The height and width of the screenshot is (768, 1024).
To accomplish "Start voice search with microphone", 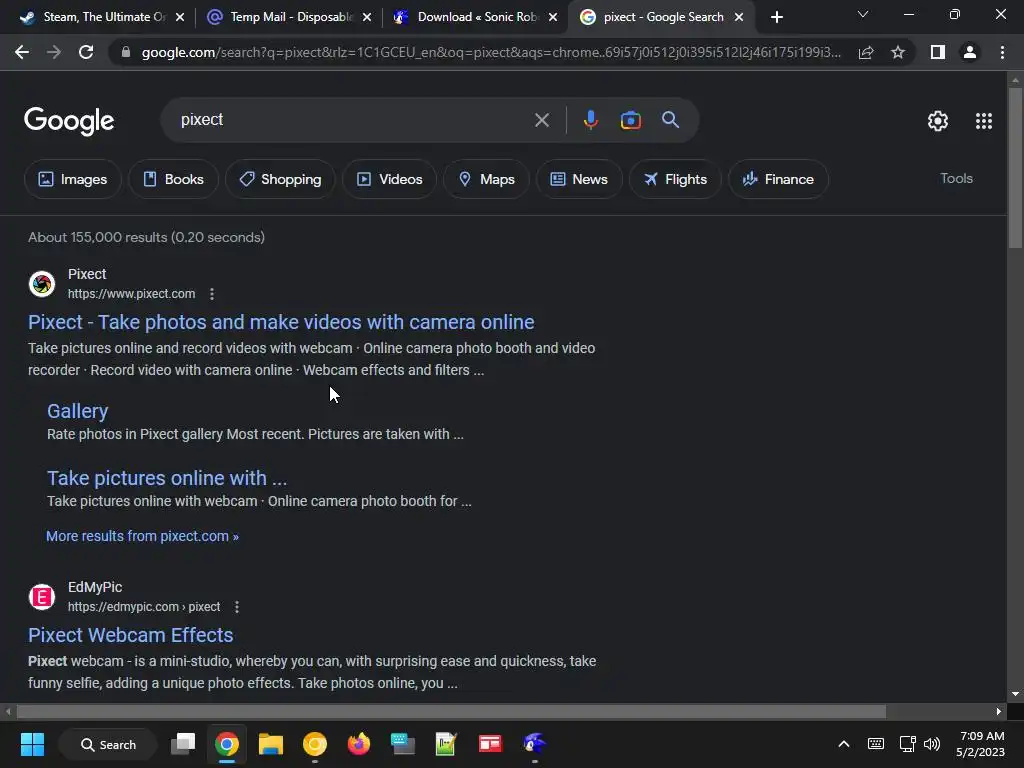I will coord(590,120).
